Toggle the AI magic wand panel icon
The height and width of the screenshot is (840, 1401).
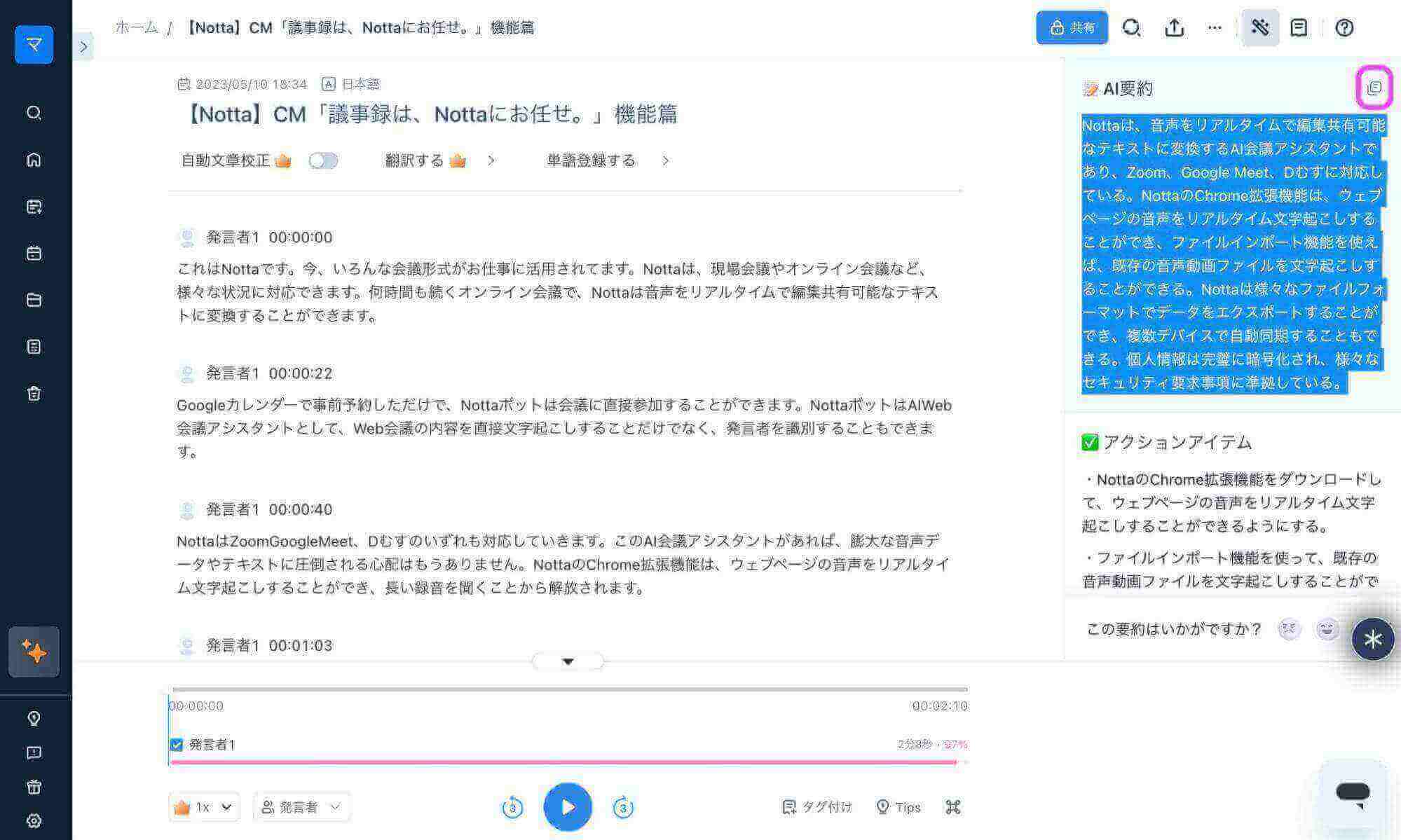1260,27
